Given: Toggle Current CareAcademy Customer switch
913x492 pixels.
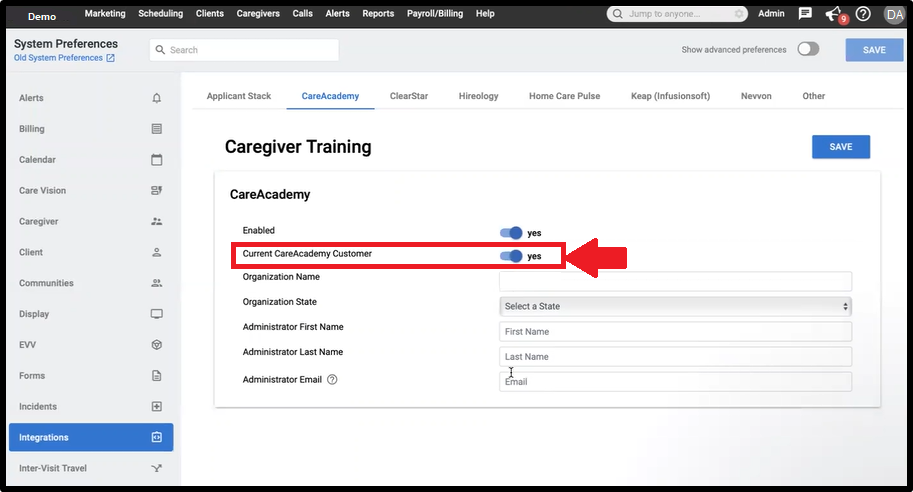Looking at the screenshot, I should click(511, 256).
